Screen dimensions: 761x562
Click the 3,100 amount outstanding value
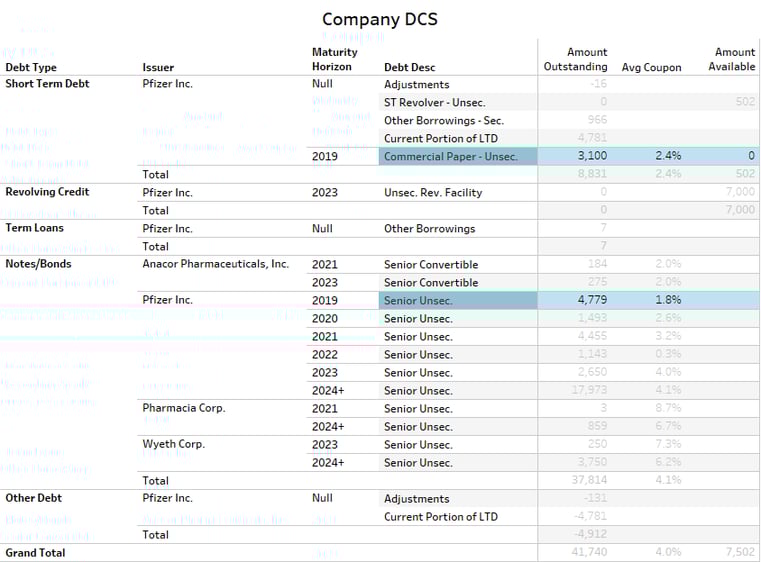592,156
